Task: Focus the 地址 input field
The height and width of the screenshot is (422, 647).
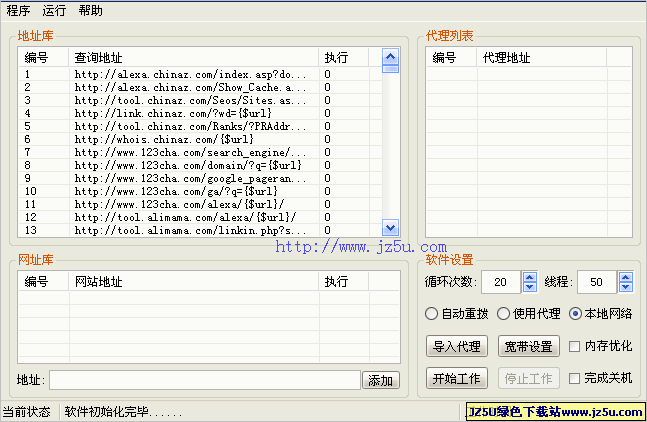Action: click(205, 380)
